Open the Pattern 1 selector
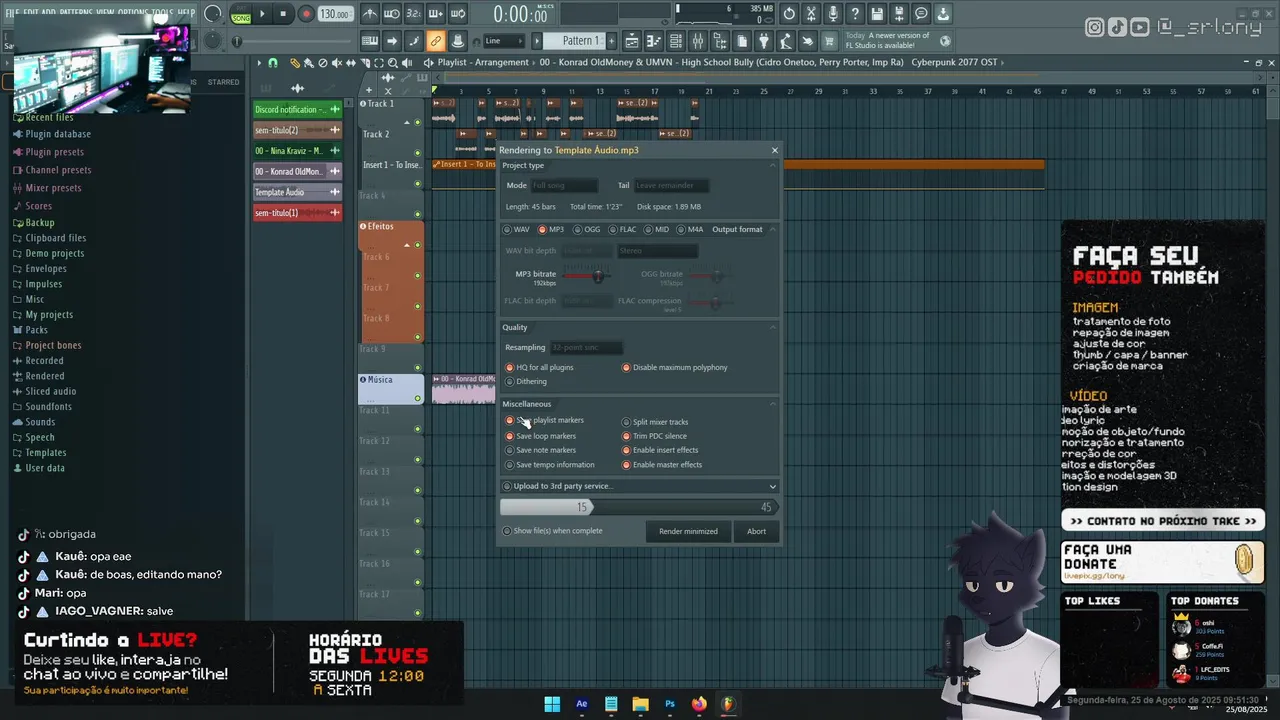The image size is (1280, 720). (579, 41)
